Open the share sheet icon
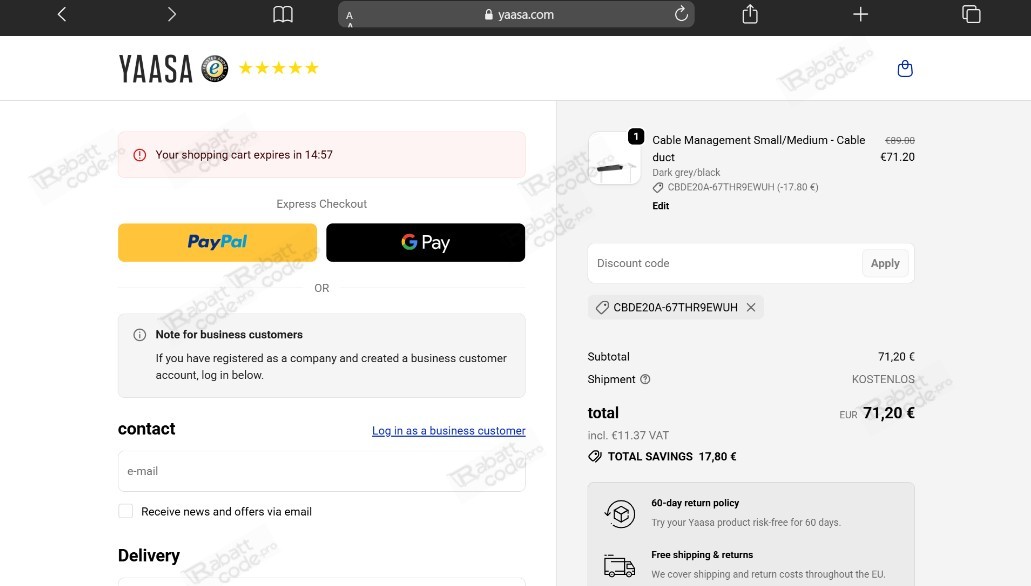Image resolution: width=1031 pixels, height=586 pixels. click(750, 14)
